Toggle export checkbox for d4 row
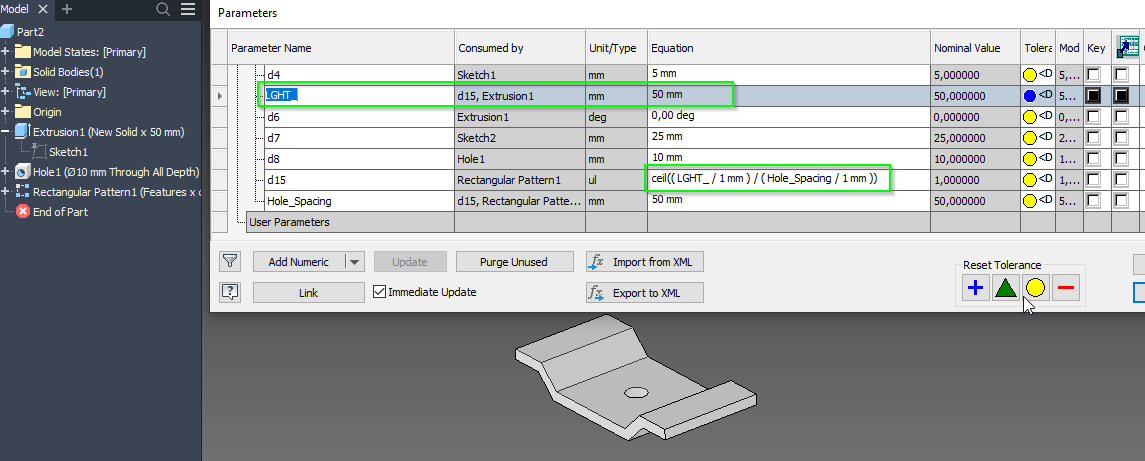Screen dimensions: 1145x461 pyautogui.click(x=1121, y=75)
